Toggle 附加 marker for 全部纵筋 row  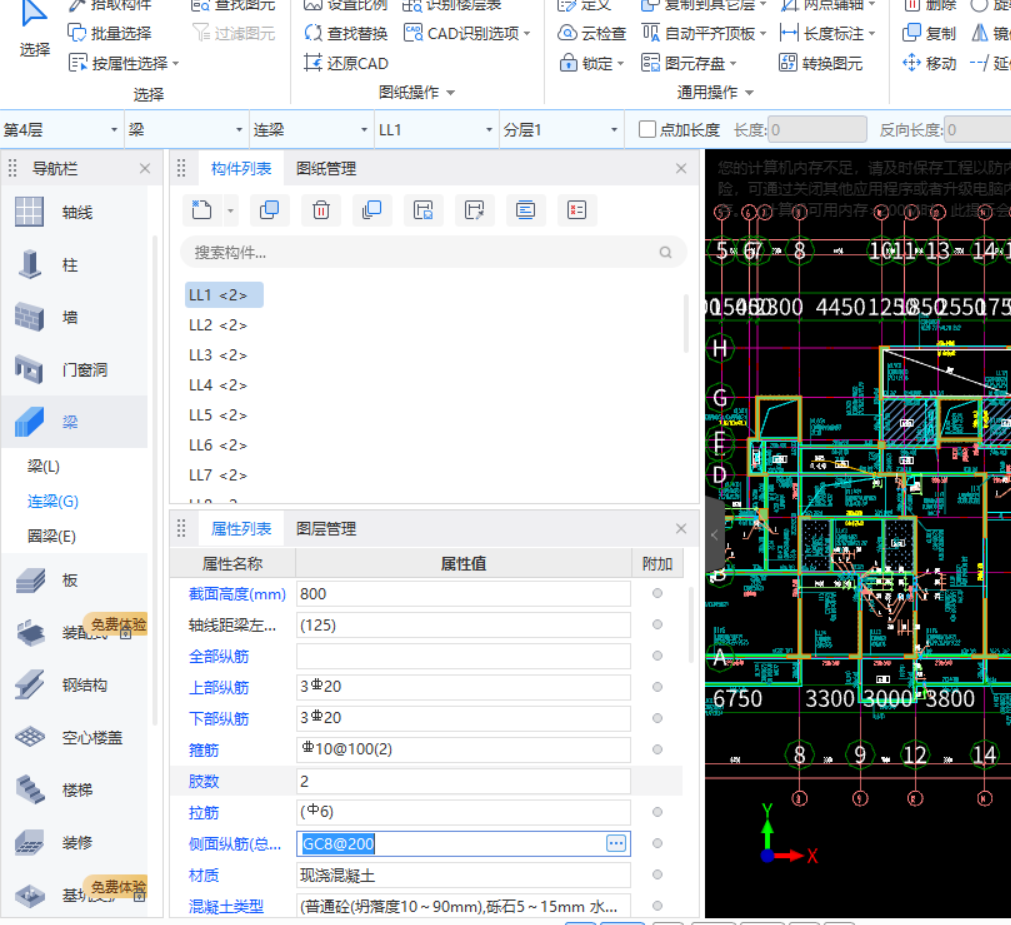tap(657, 656)
